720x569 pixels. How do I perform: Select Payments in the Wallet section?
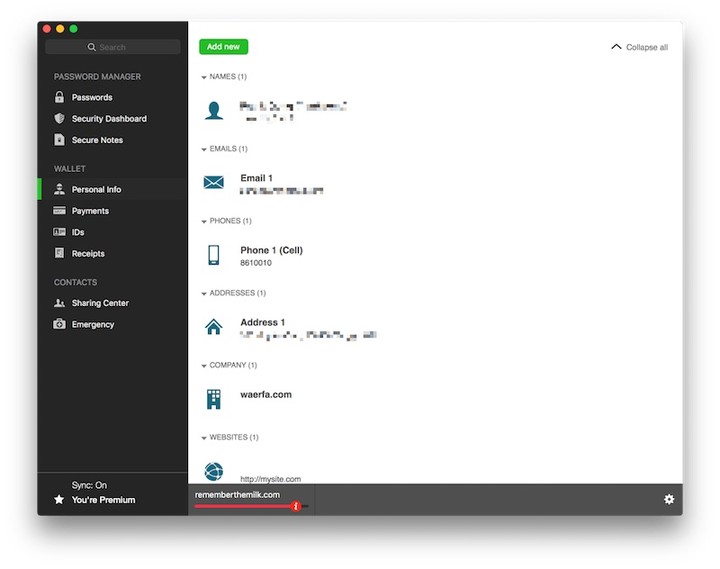90,211
